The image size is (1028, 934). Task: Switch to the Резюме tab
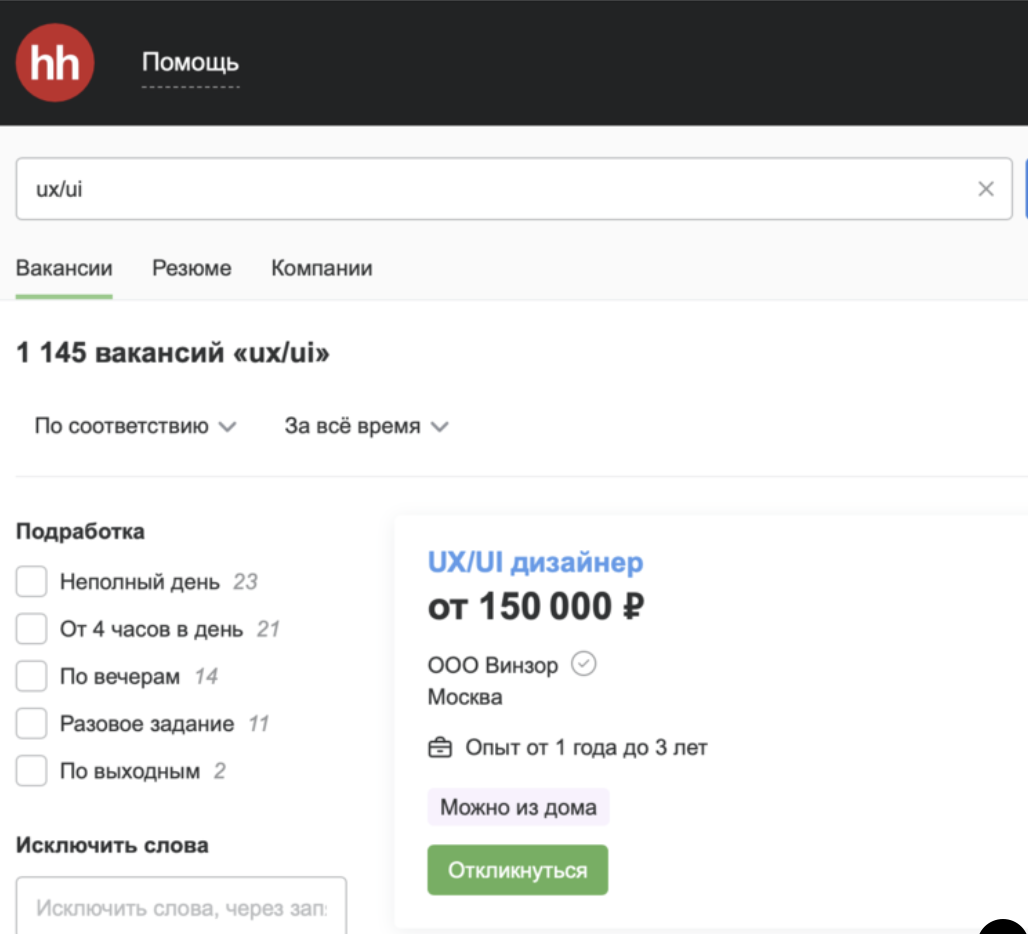coord(192,268)
